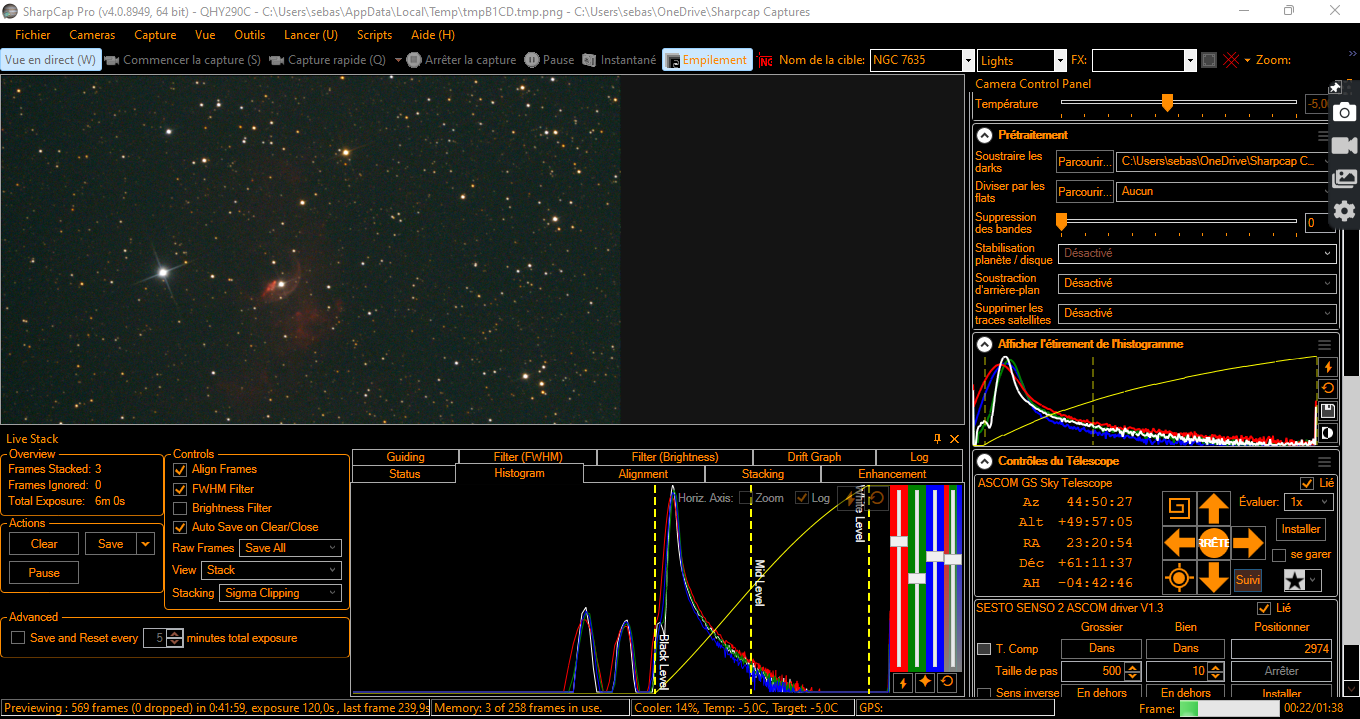Open video camera mode in the side toolbar
The image size is (1360, 719).
click(1345, 145)
